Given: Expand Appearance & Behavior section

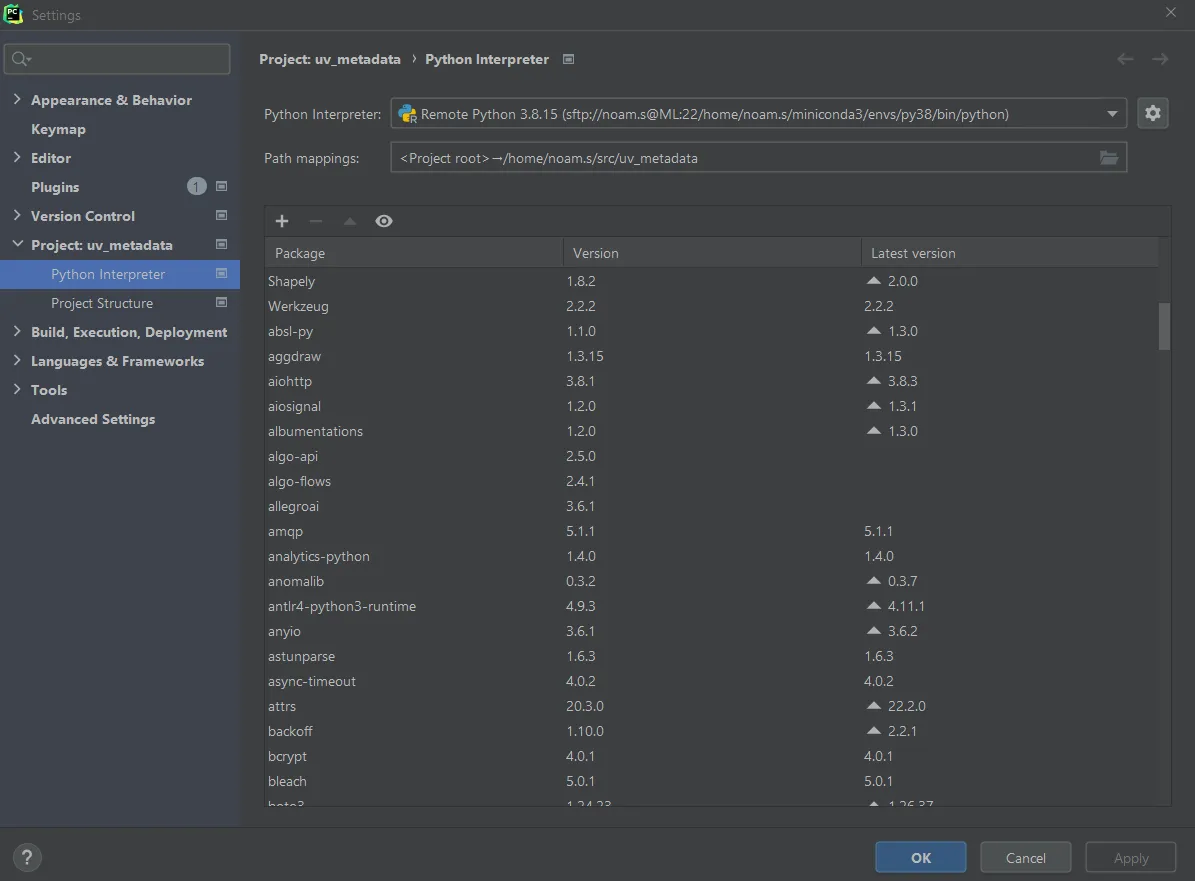Looking at the screenshot, I should [17, 99].
